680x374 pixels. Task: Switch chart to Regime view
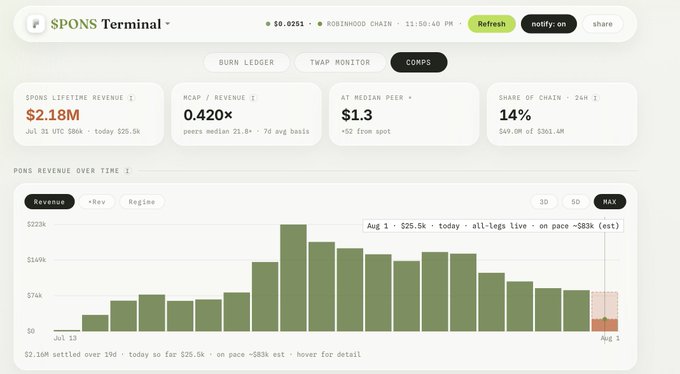tap(142, 202)
